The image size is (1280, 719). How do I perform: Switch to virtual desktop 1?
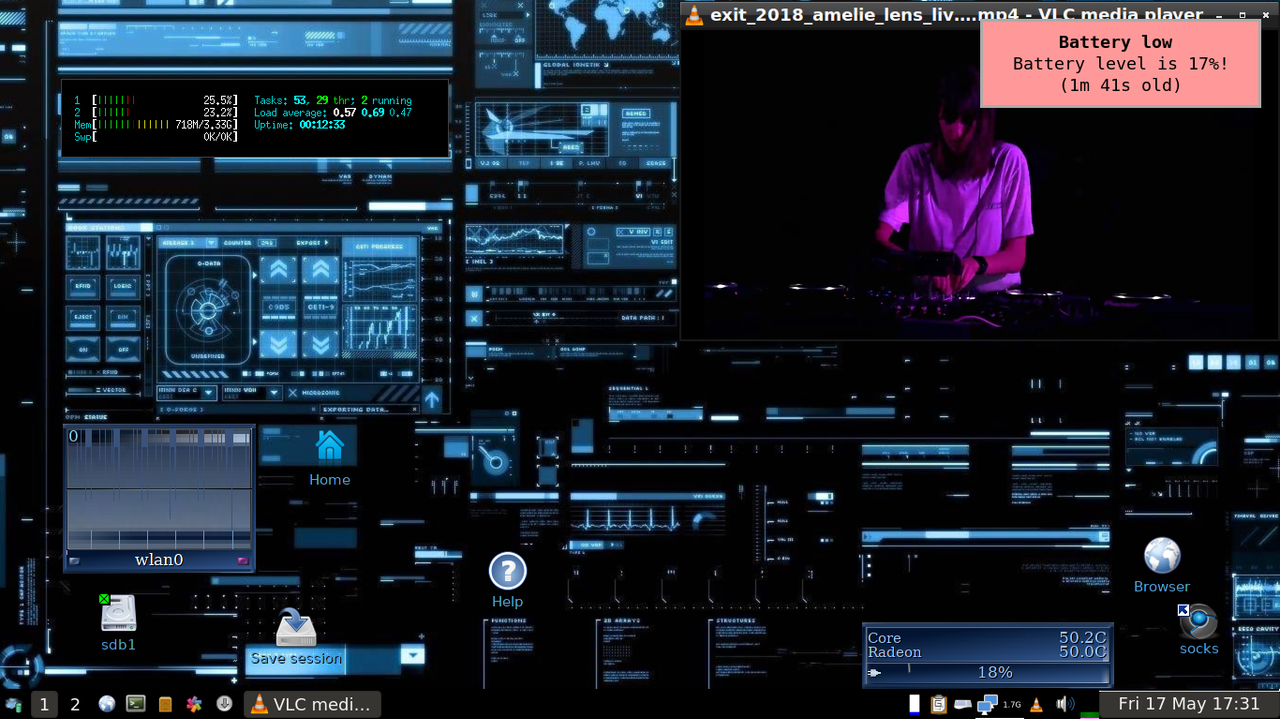[x=44, y=704]
